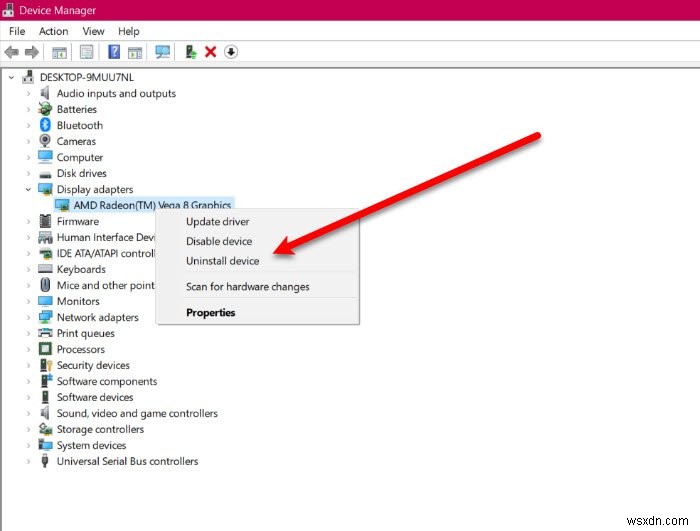Click the Back arrow toolbar icon
The height and width of the screenshot is (531, 700).
point(12,52)
